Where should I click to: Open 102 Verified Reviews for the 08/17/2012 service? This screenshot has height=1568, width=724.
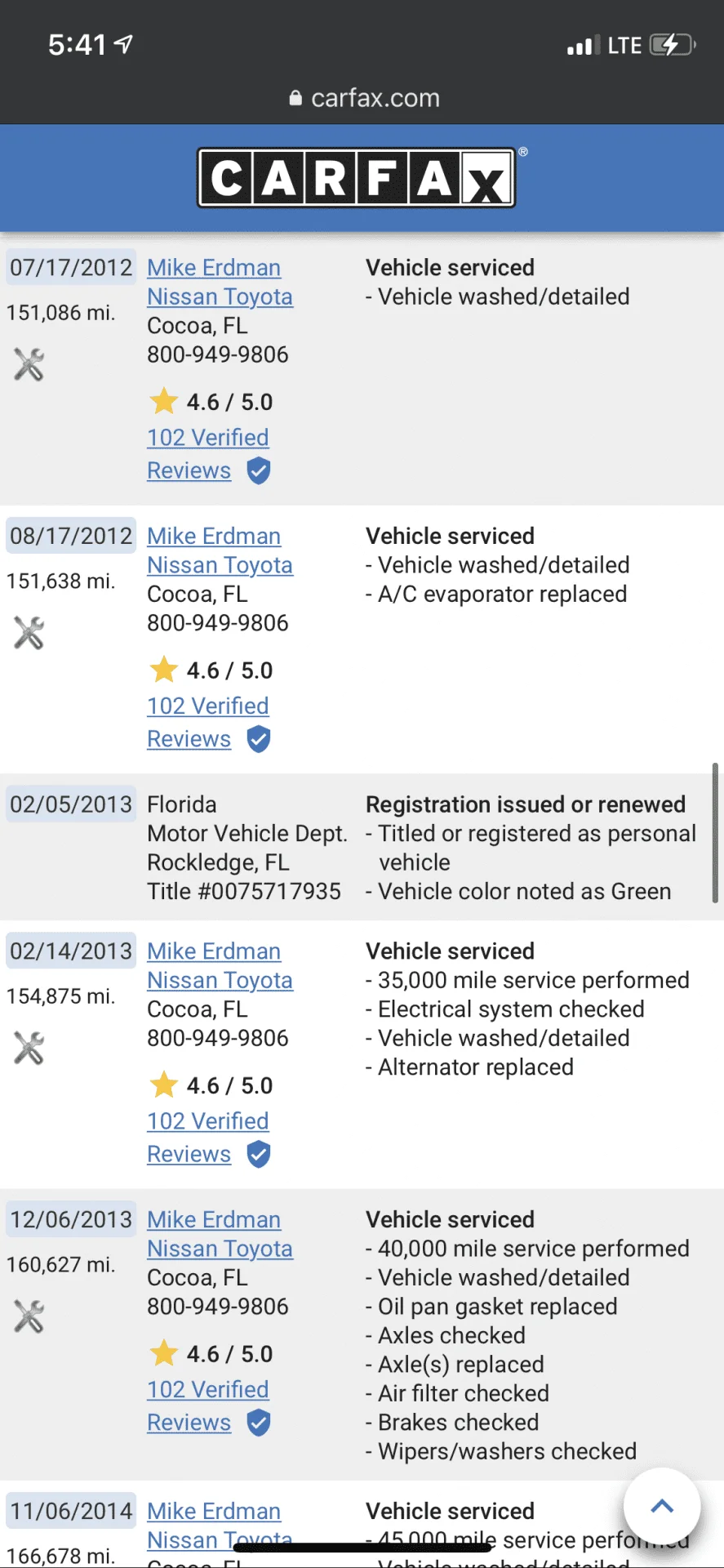(208, 722)
